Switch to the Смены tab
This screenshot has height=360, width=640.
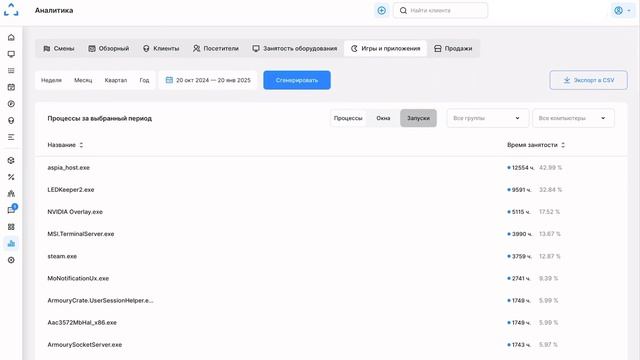pos(59,49)
